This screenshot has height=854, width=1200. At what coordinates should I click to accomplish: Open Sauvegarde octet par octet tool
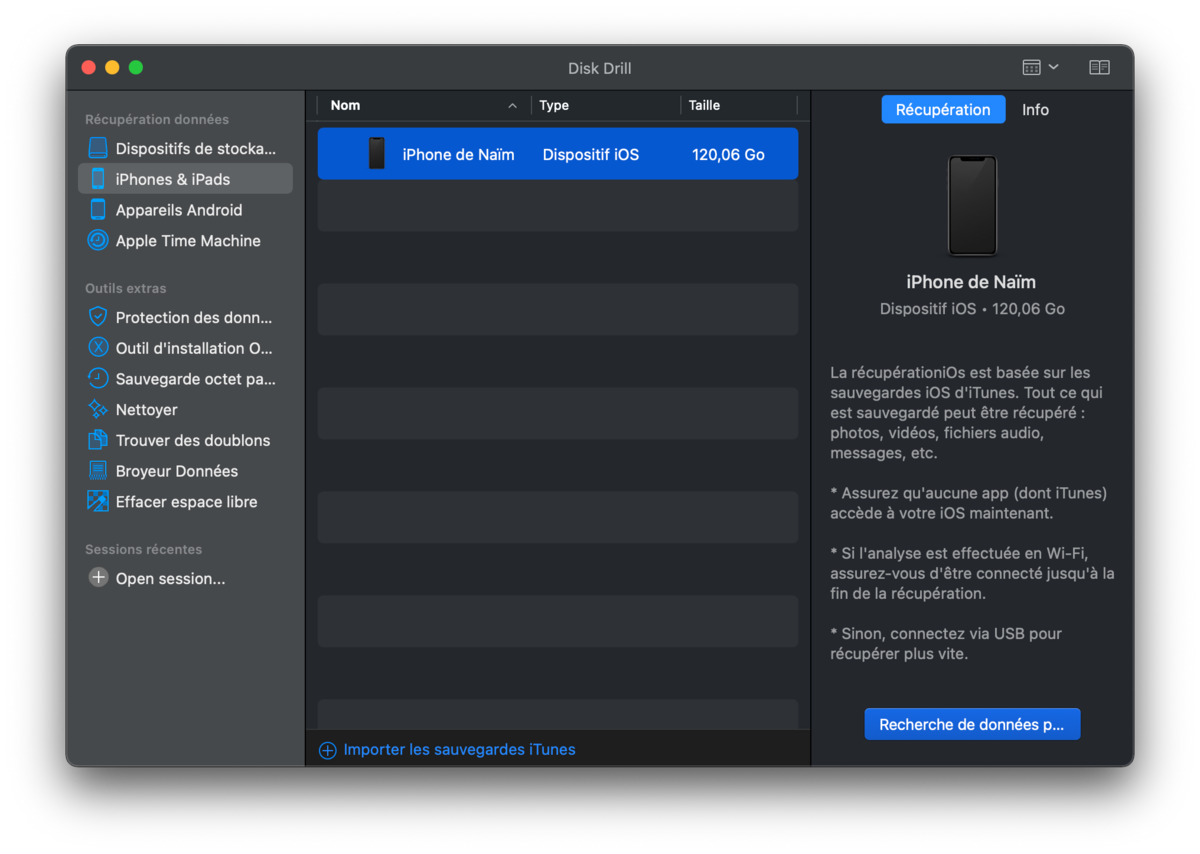(x=185, y=378)
